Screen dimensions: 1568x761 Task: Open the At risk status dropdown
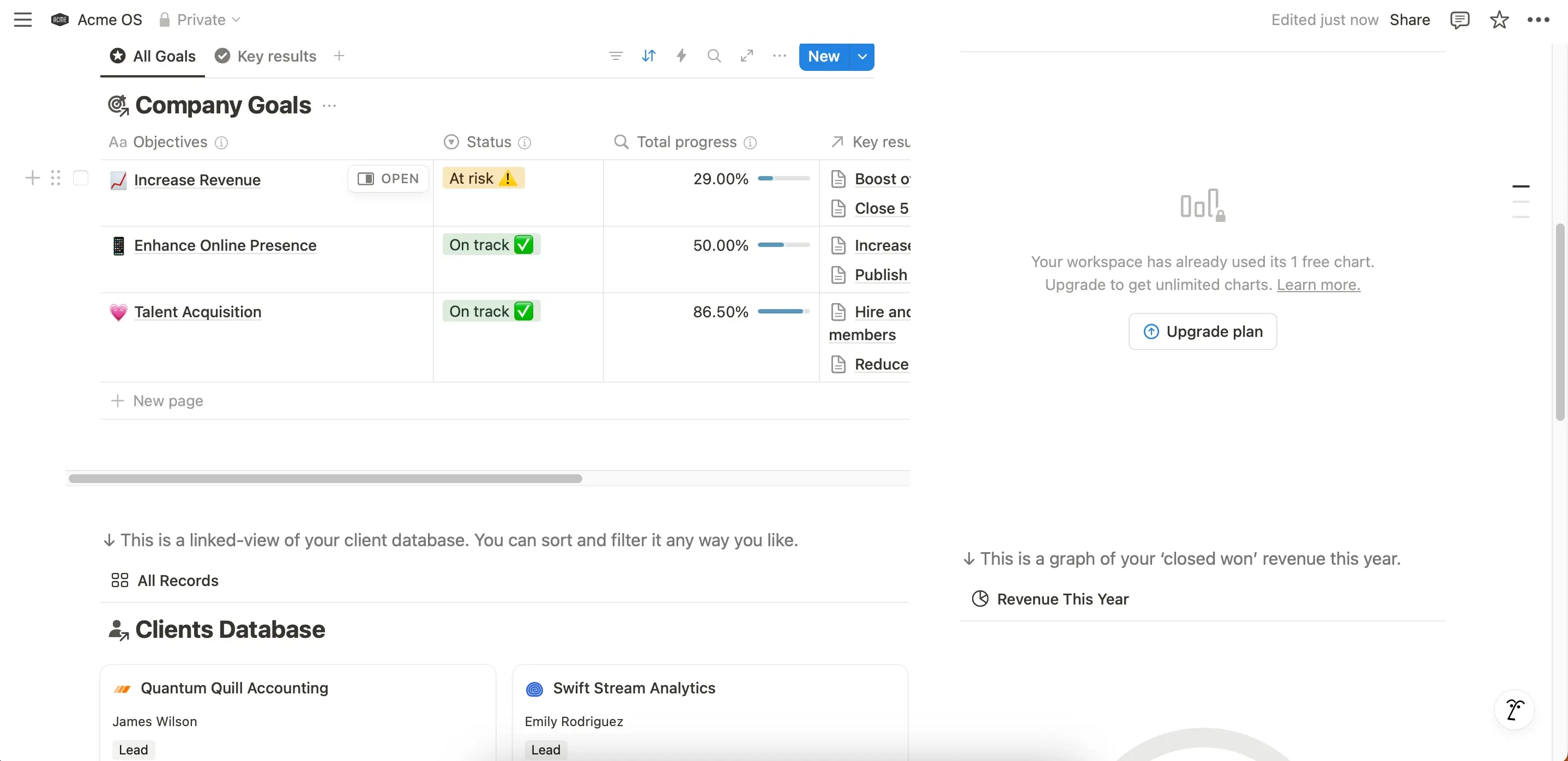483,178
